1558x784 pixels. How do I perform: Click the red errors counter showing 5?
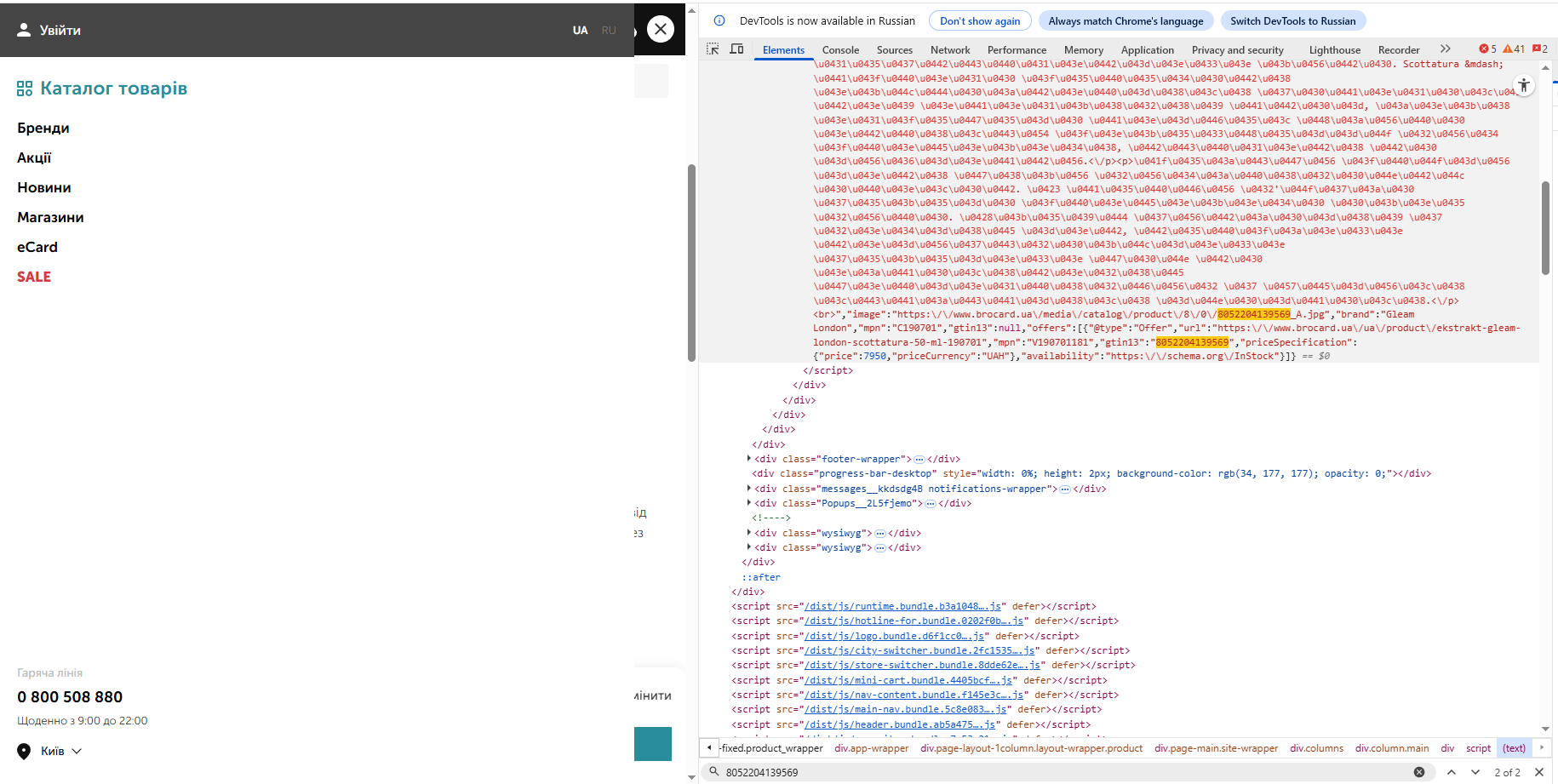(x=1488, y=49)
